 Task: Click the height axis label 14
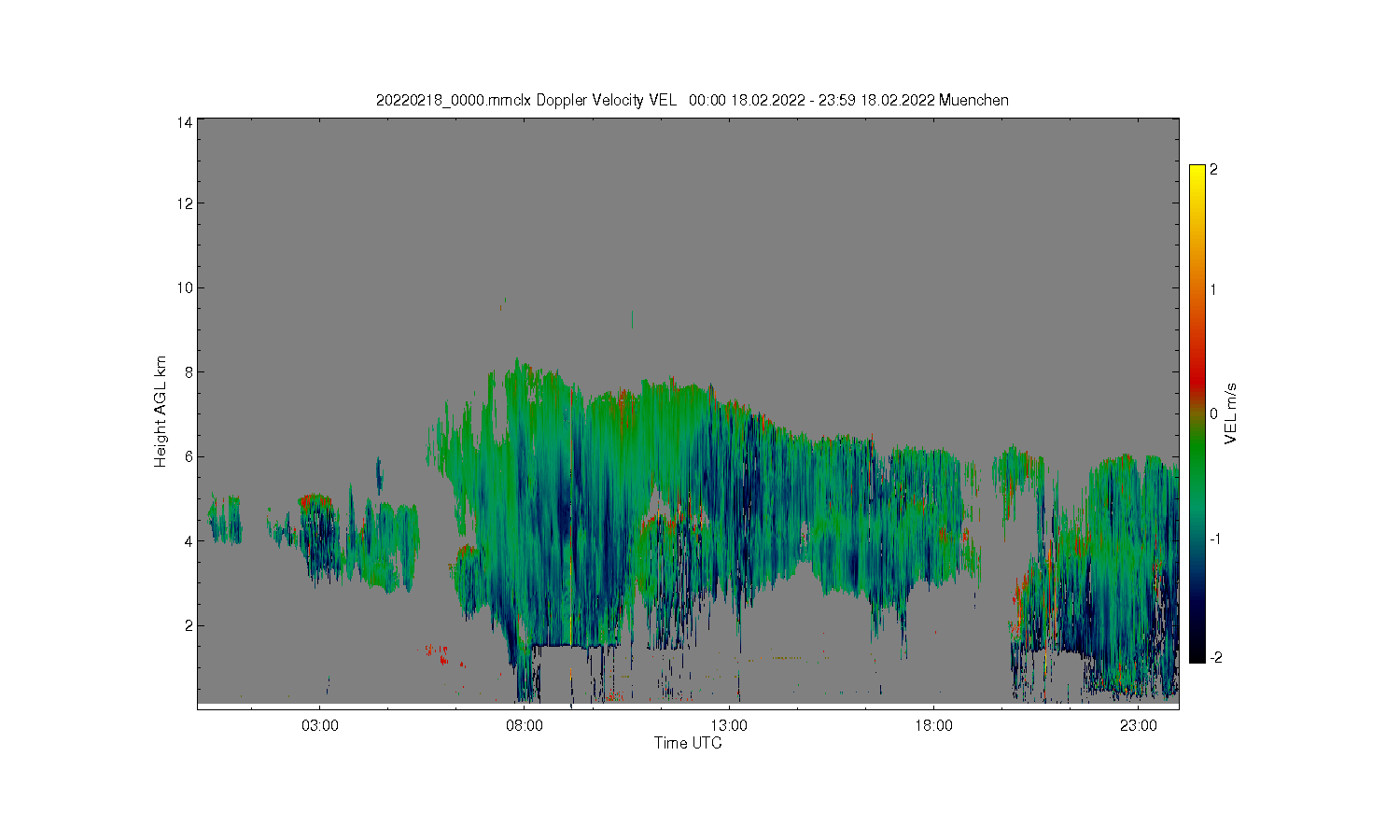(185, 122)
